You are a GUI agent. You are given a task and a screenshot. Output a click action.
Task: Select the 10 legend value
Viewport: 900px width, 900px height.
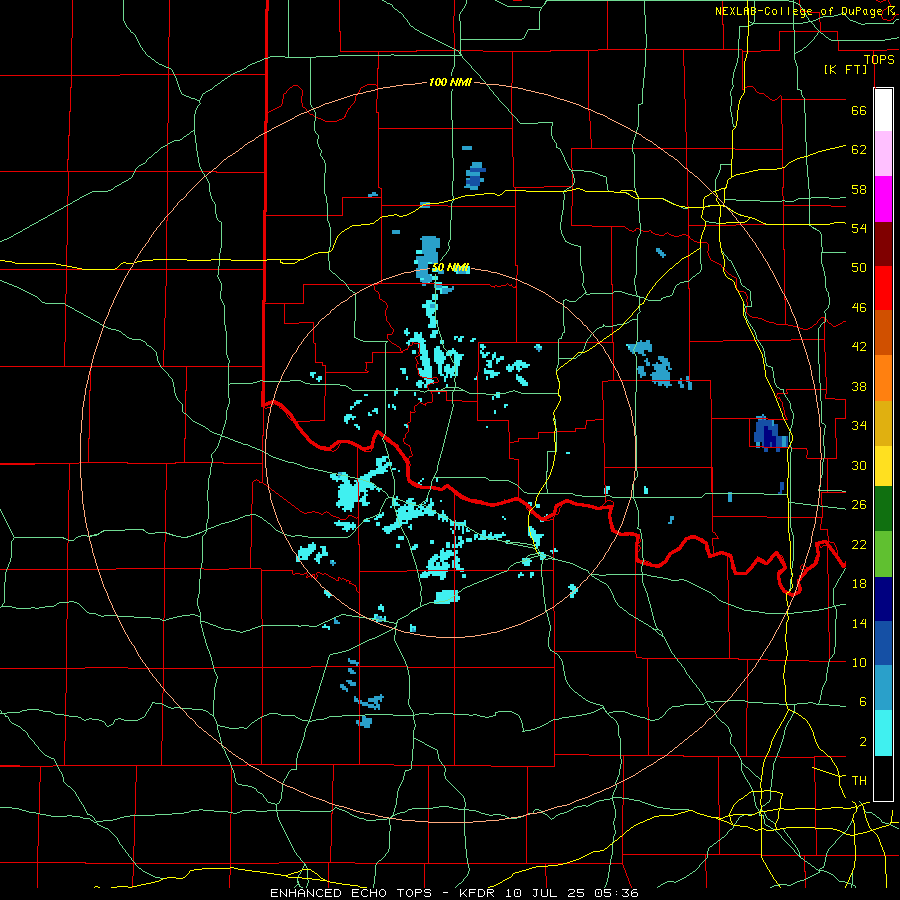pyautogui.click(x=859, y=663)
